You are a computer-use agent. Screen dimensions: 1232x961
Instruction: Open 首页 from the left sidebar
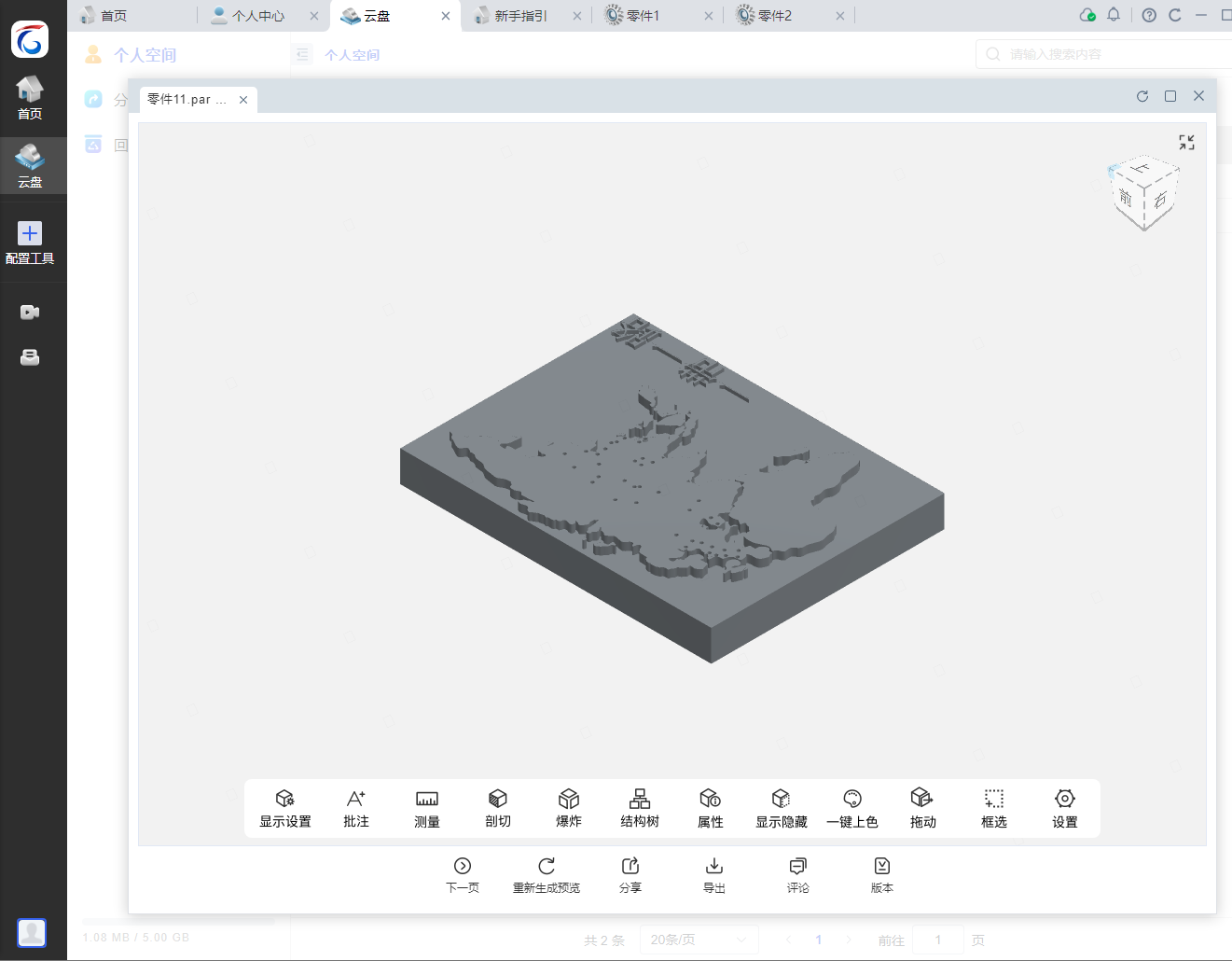point(30,98)
